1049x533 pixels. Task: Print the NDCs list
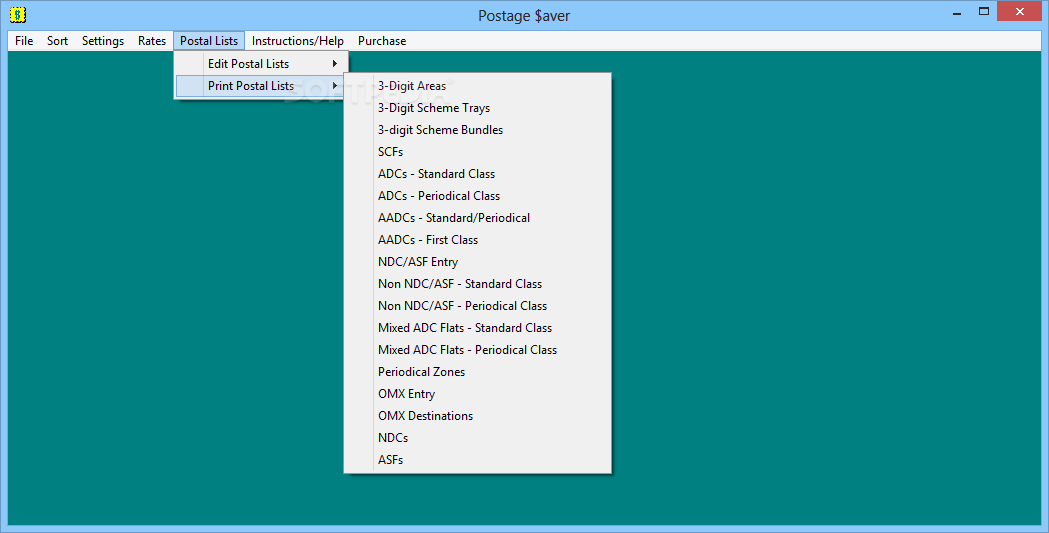tap(478, 437)
